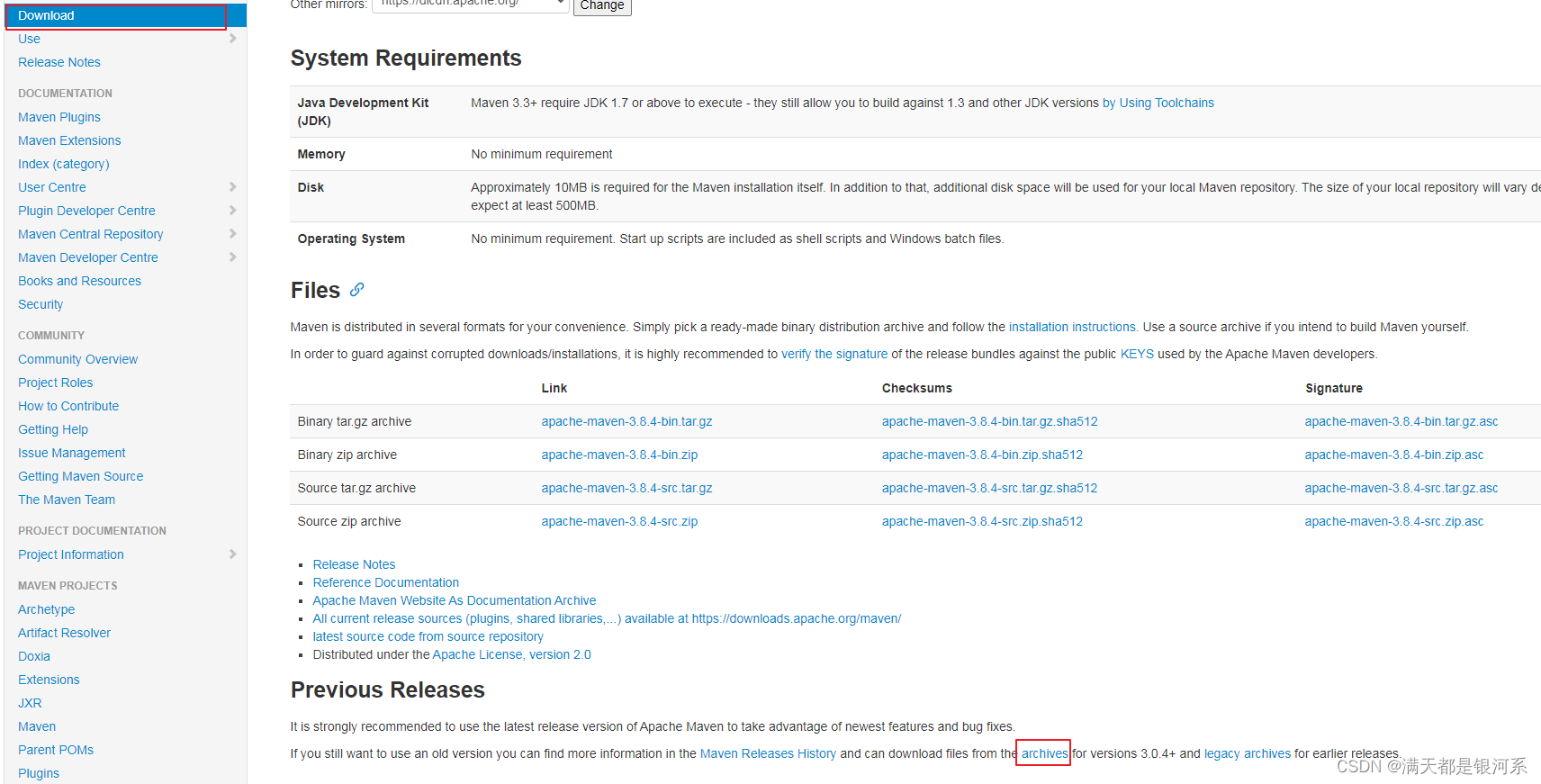1541x784 pixels.
Task: Expand Plugin Developer Centre chevron
Action: point(233,211)
